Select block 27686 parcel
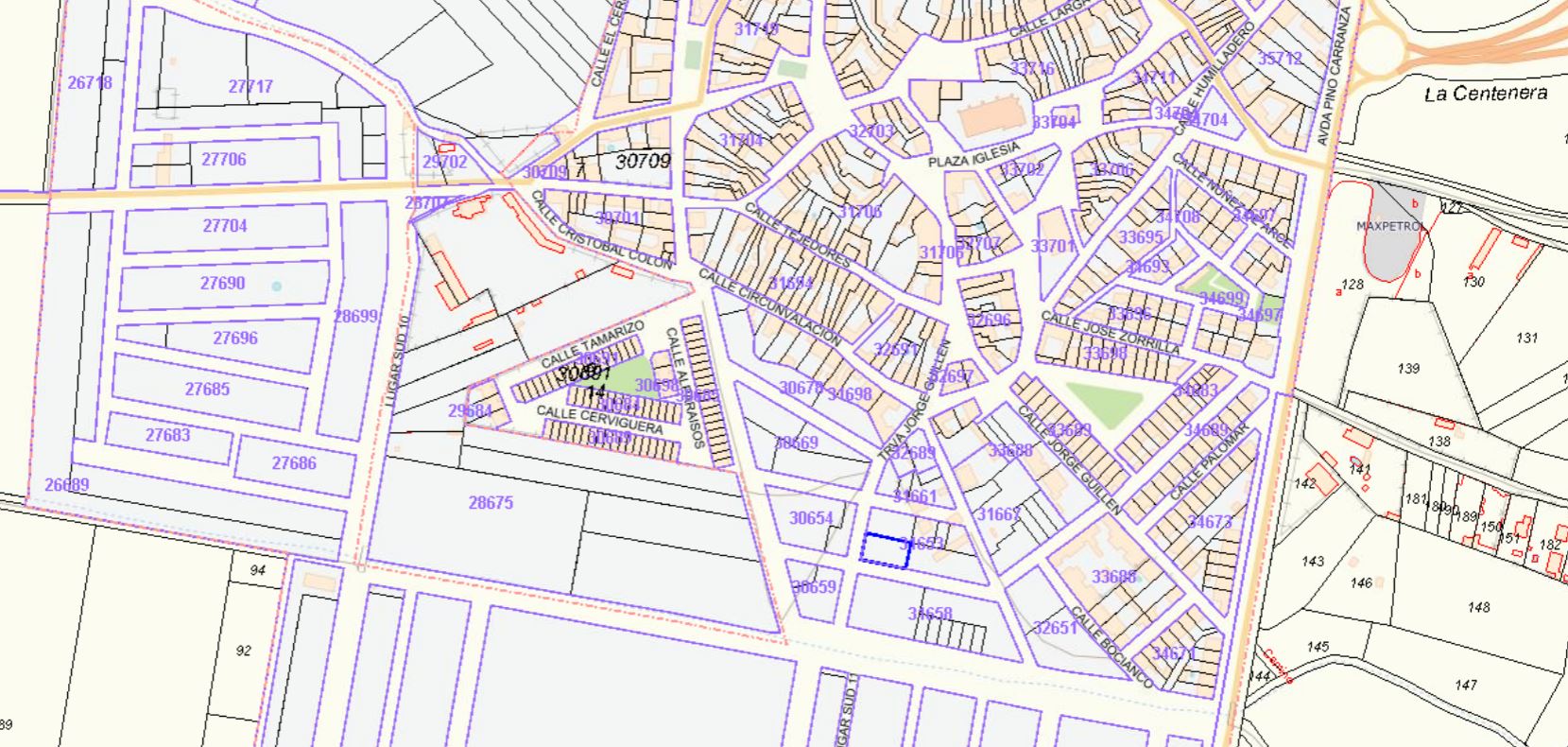Image resolution: width=1568 pixels, height=747 pixels. (x=294, y=463)
